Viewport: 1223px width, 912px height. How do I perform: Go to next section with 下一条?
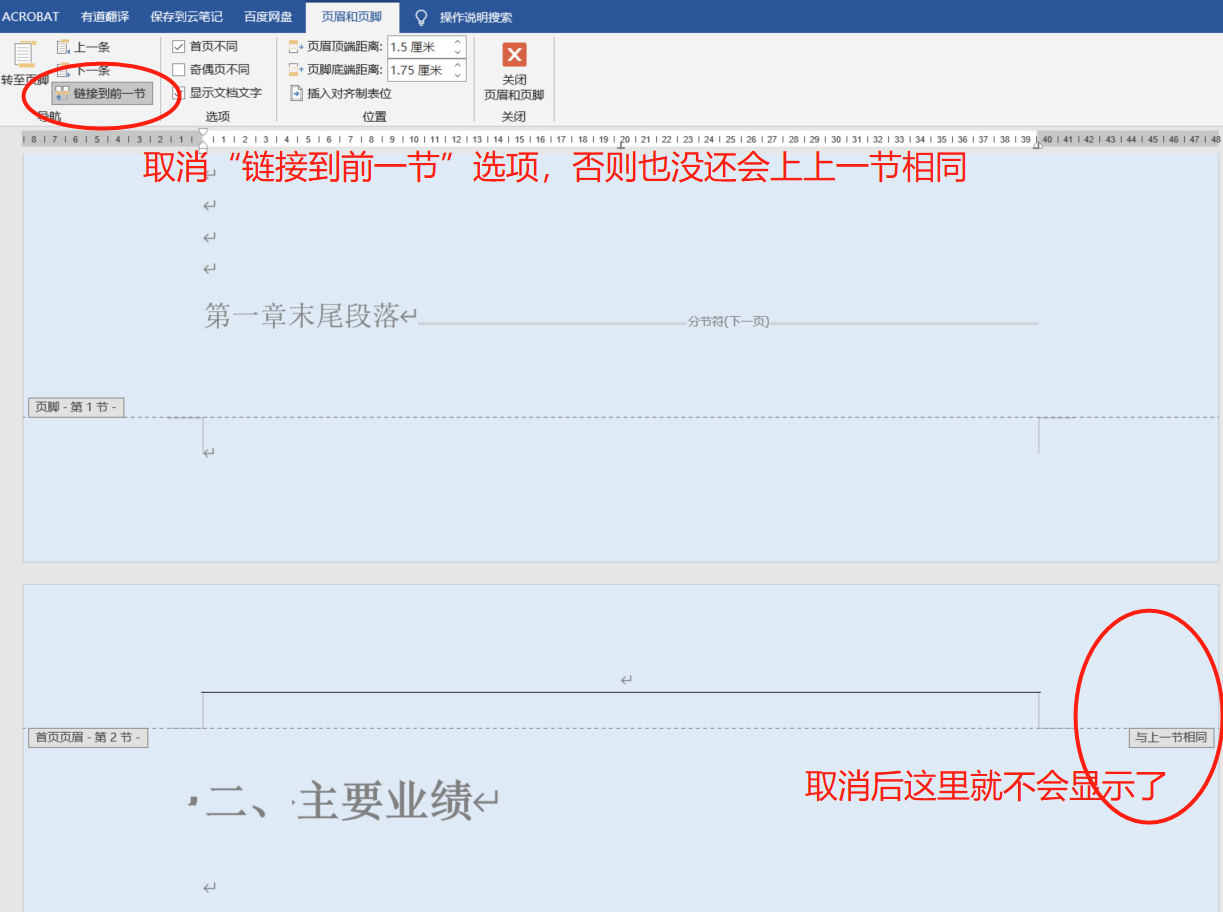coord(83,70)
